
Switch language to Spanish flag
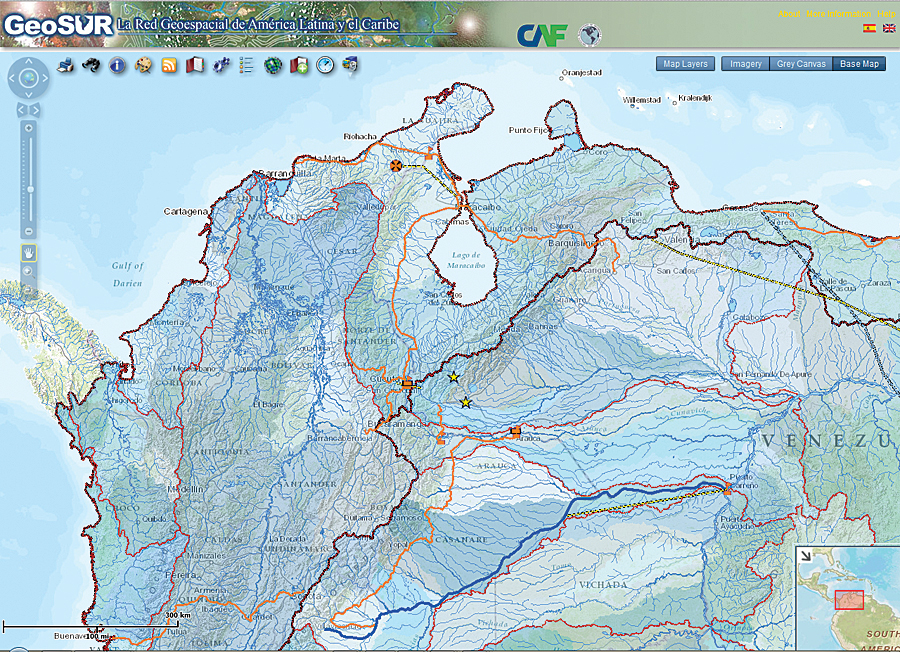[x=870, y=28]
